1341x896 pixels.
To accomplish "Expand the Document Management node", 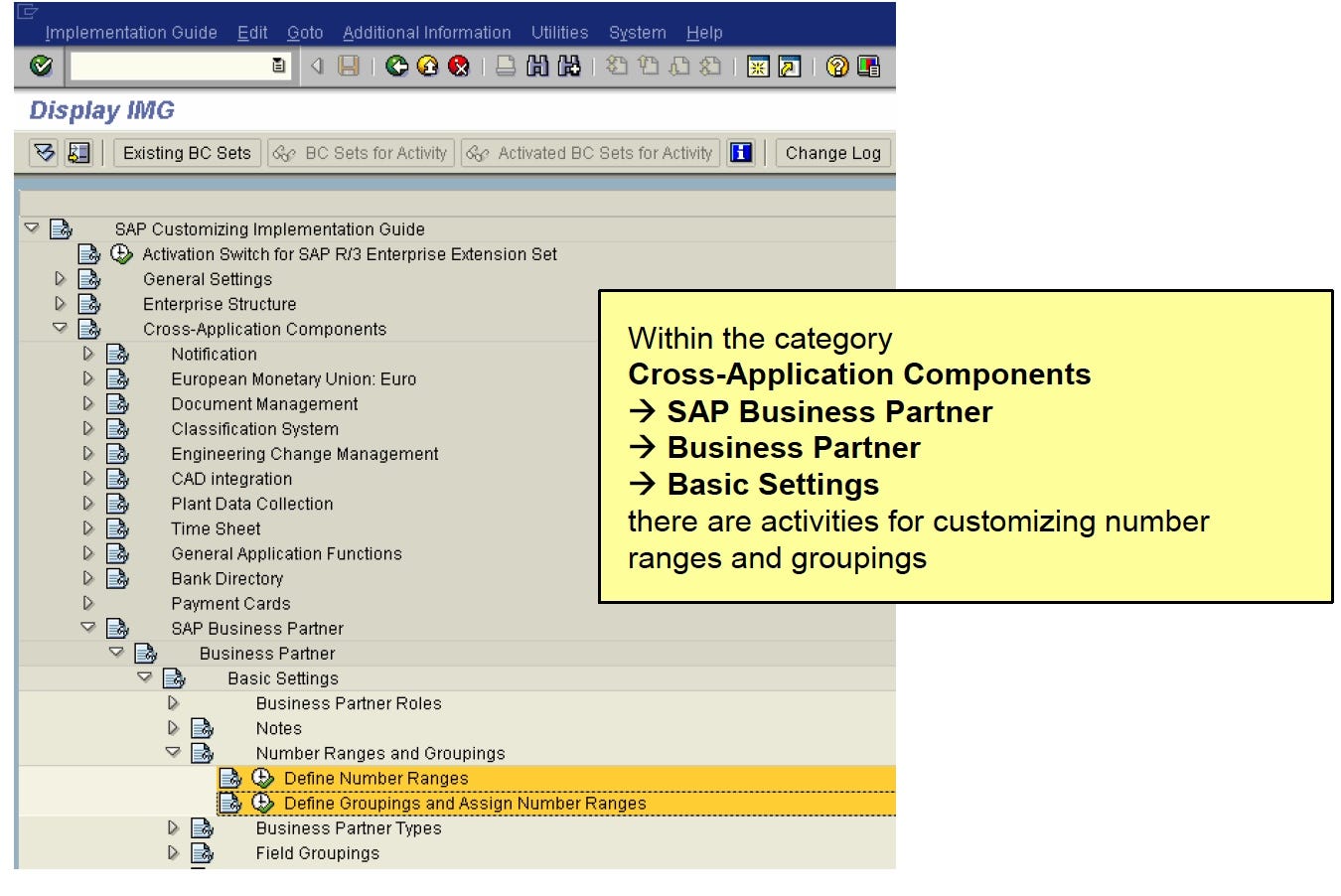I will [87, 403].
